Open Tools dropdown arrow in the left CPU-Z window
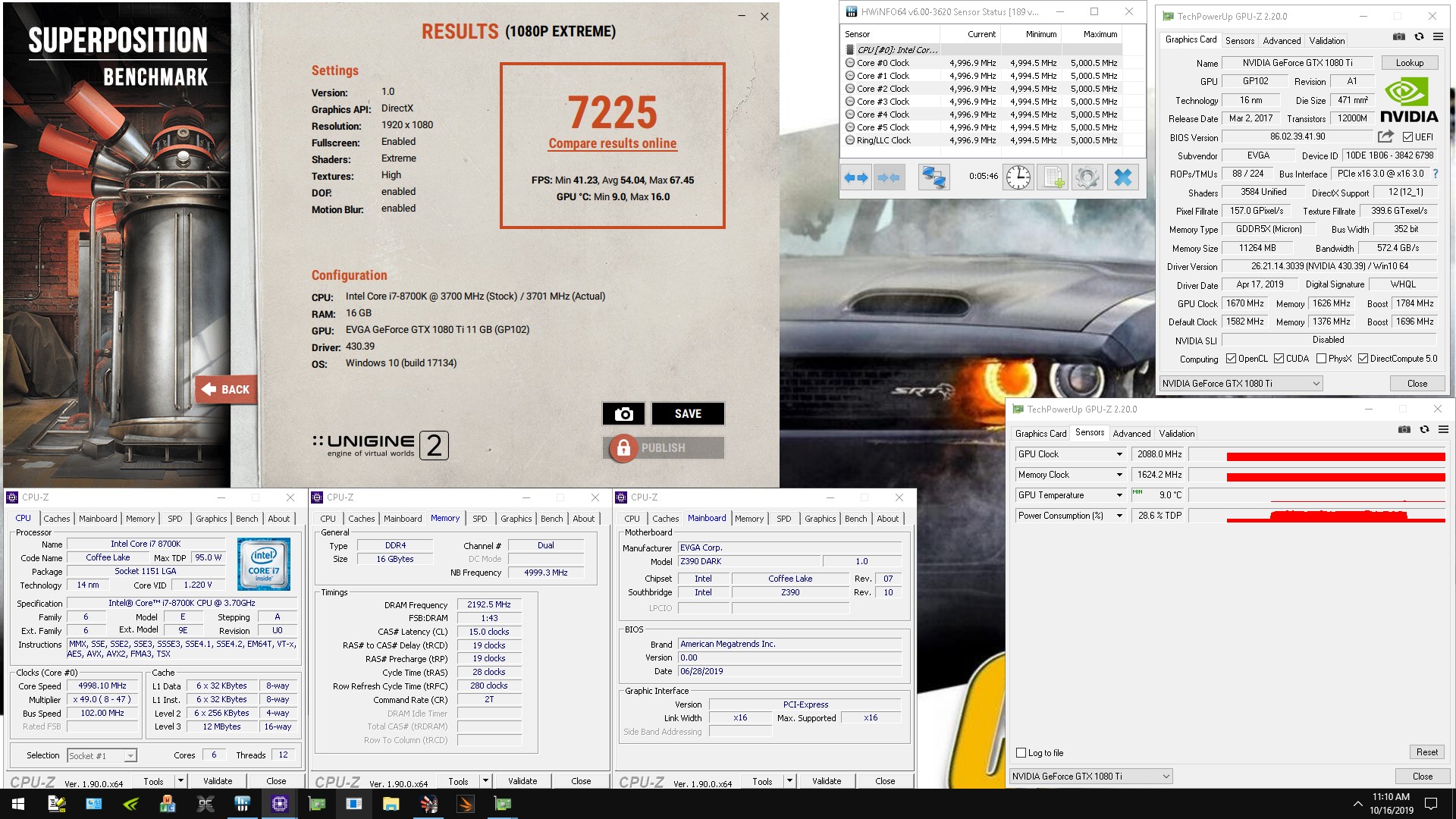 point(180,780)
